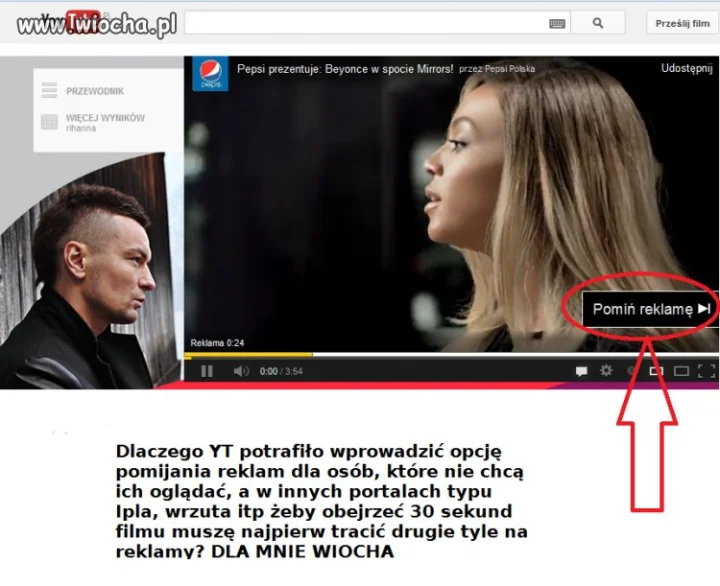
Task: Pause the video playback
Action: (x=207, y=371)
